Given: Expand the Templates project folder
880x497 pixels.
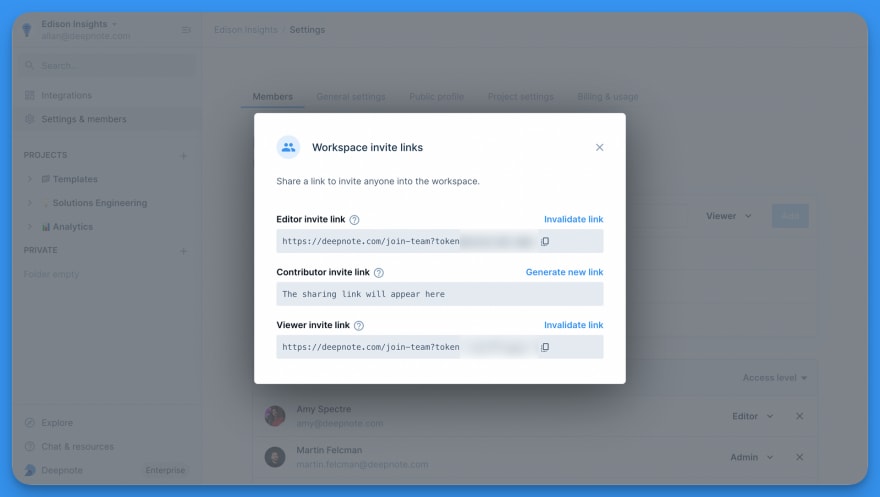Looking at the screenshot, I should click(29, 179).
